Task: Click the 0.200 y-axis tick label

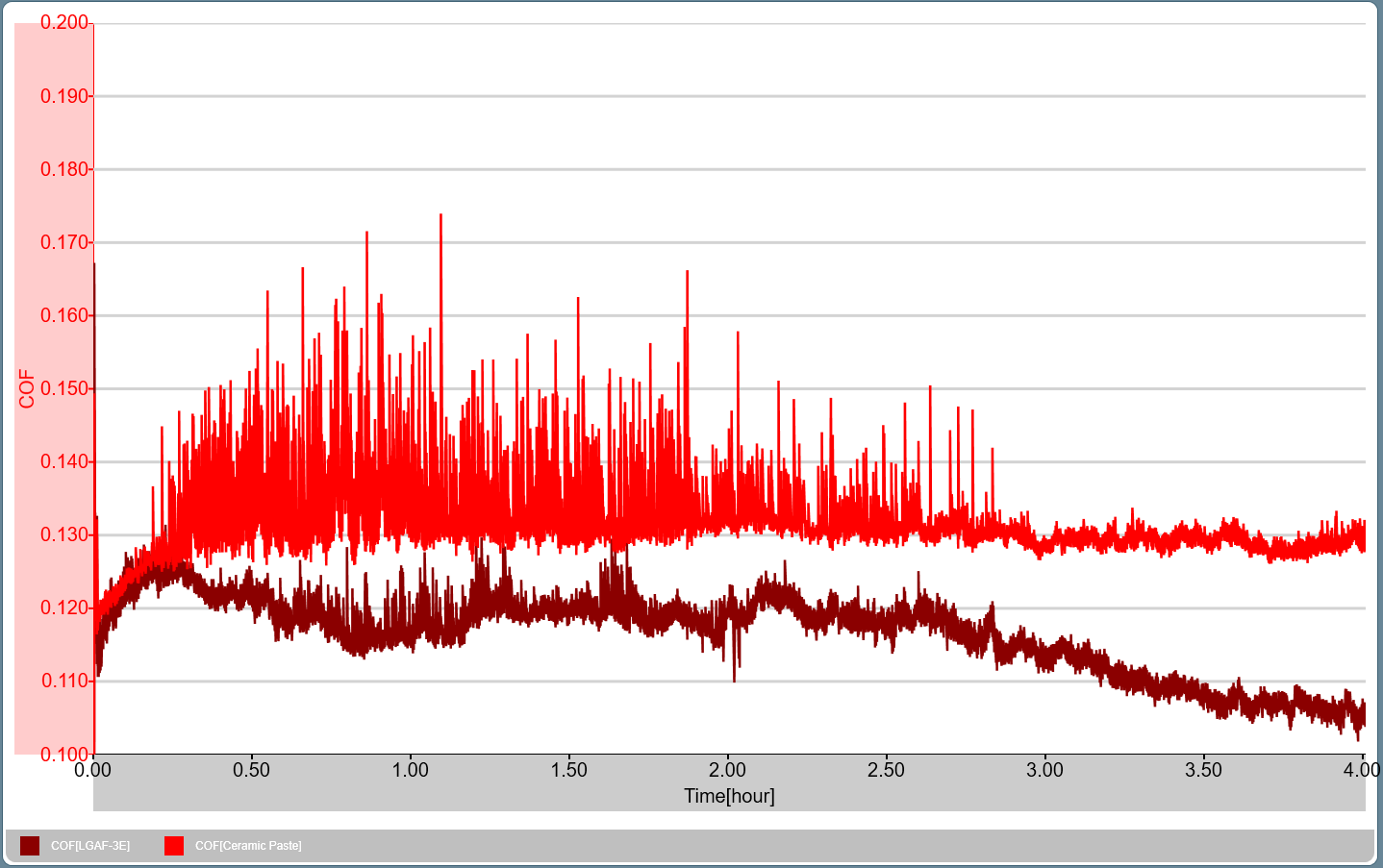Action: click(x=64, y=22)
